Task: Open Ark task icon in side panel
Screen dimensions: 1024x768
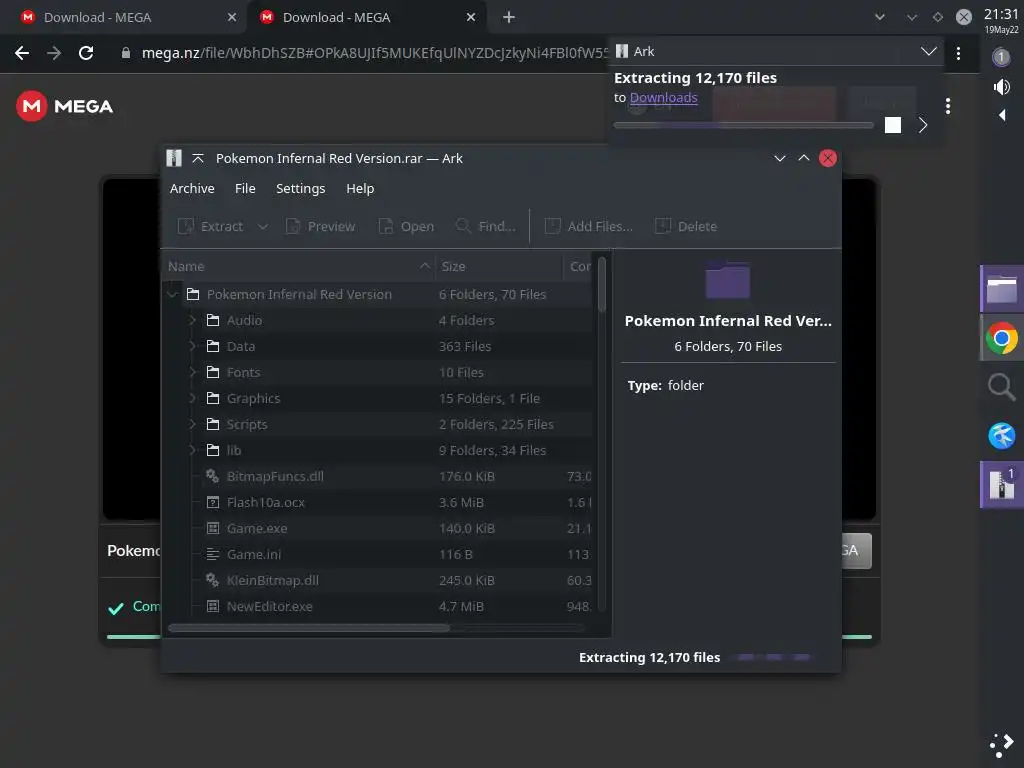Action: click(1001, 485)
